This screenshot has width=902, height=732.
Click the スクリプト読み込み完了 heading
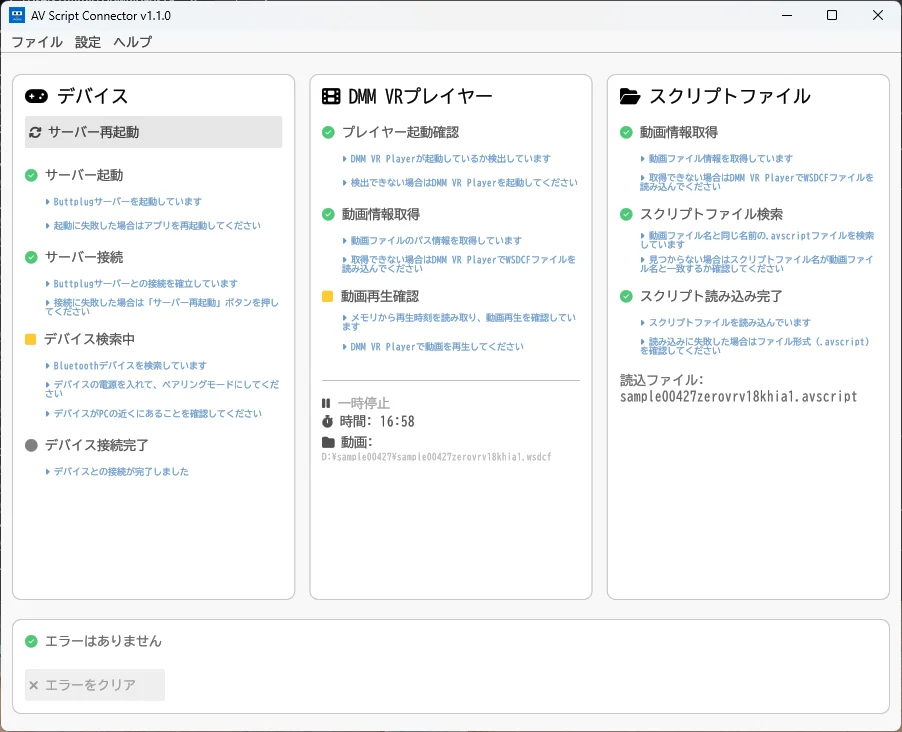coord(711,296)
